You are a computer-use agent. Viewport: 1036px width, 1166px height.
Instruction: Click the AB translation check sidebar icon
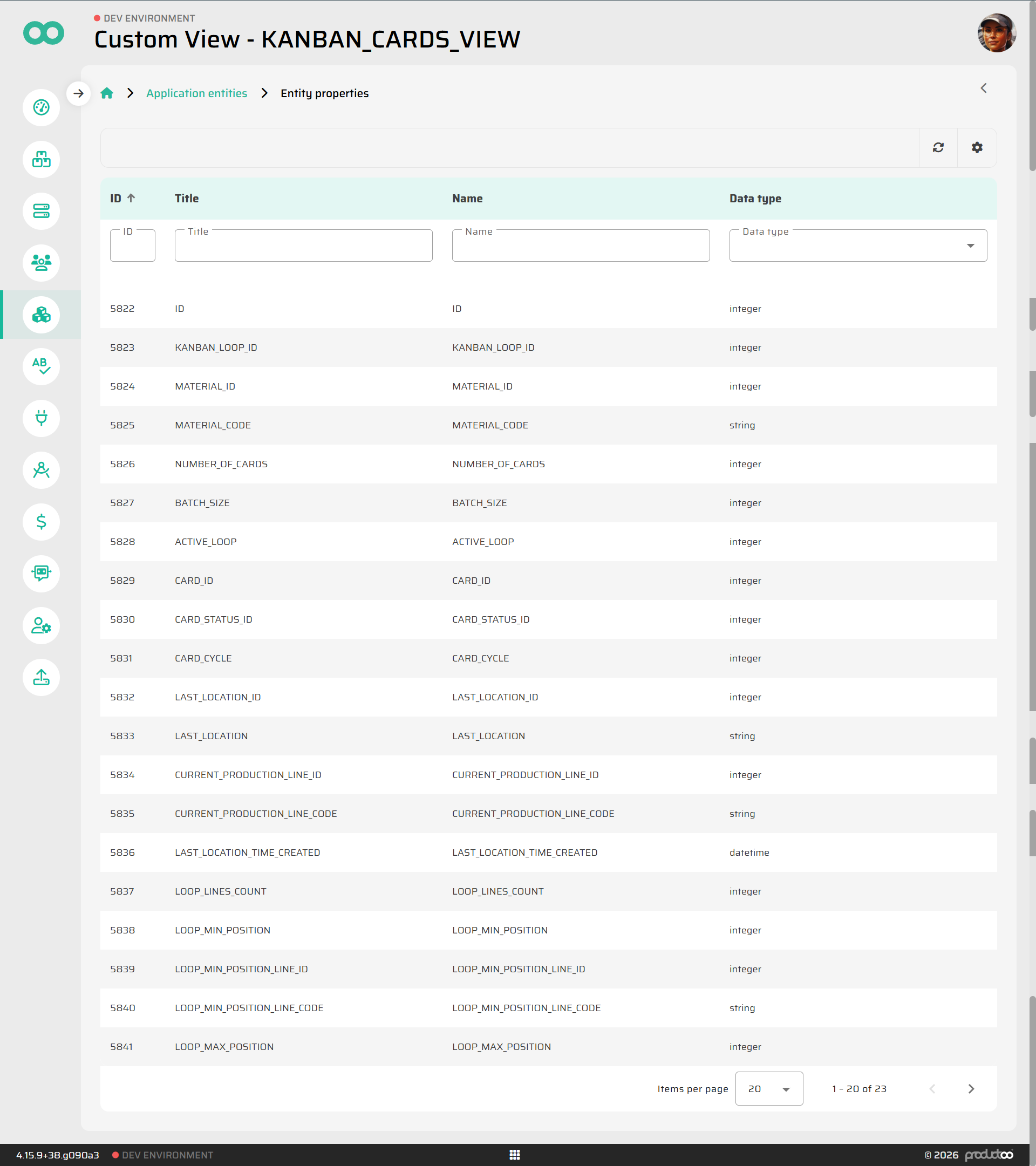pyautogui.click(x=41, y=366)
